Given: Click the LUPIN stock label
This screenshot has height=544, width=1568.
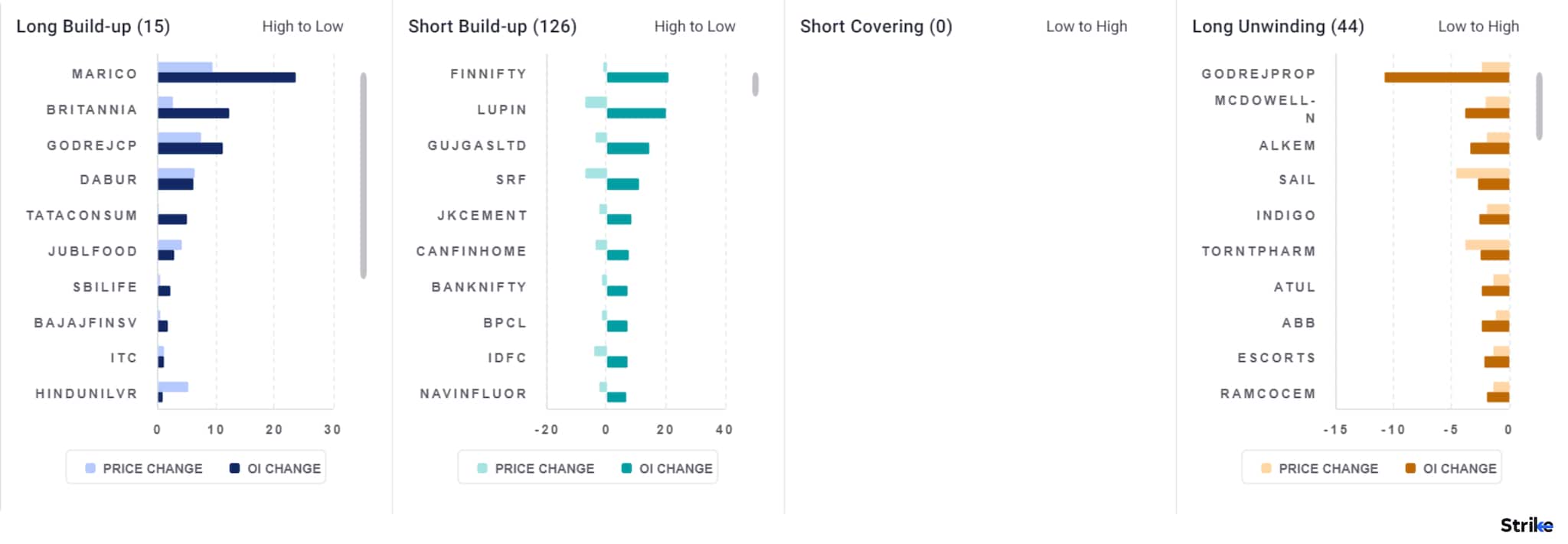Looking at the screenshot, I should (x=502, y=110).
